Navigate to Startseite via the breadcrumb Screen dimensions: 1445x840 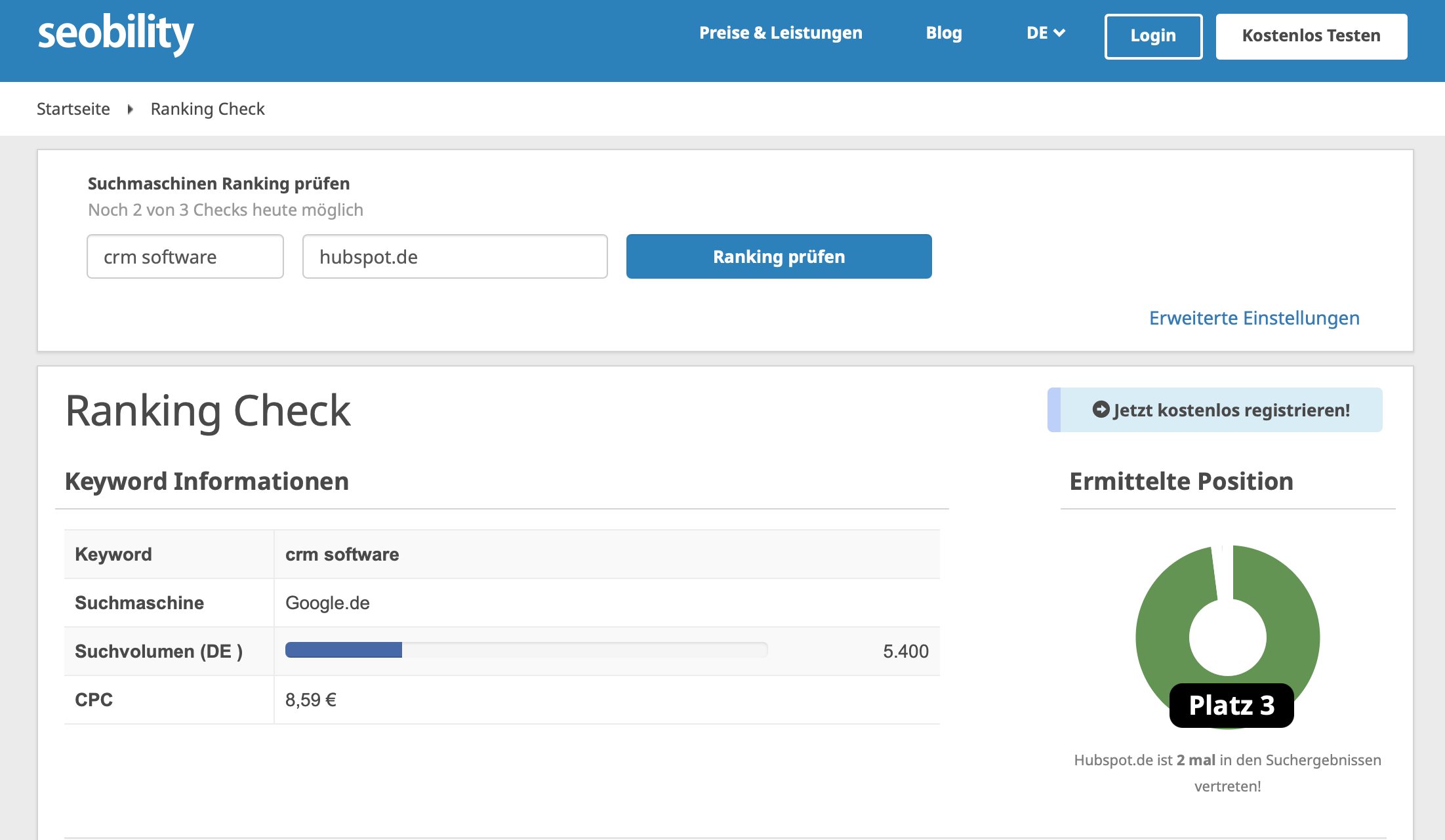pos(73,109)
